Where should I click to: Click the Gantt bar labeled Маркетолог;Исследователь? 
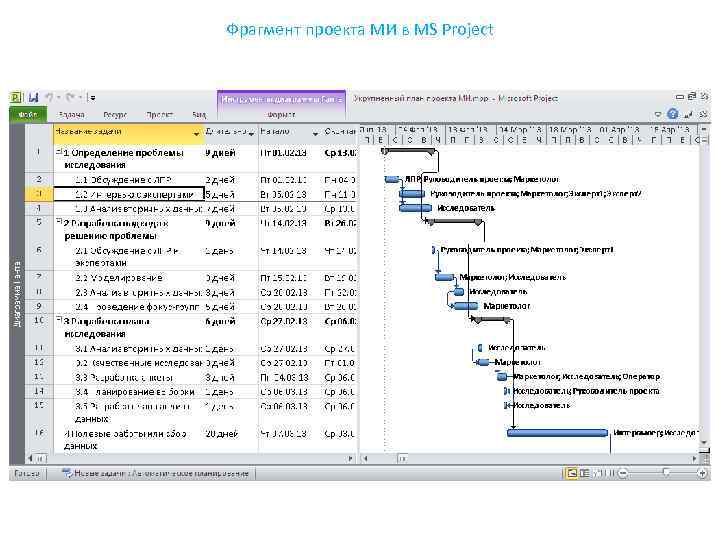(444, 277)
